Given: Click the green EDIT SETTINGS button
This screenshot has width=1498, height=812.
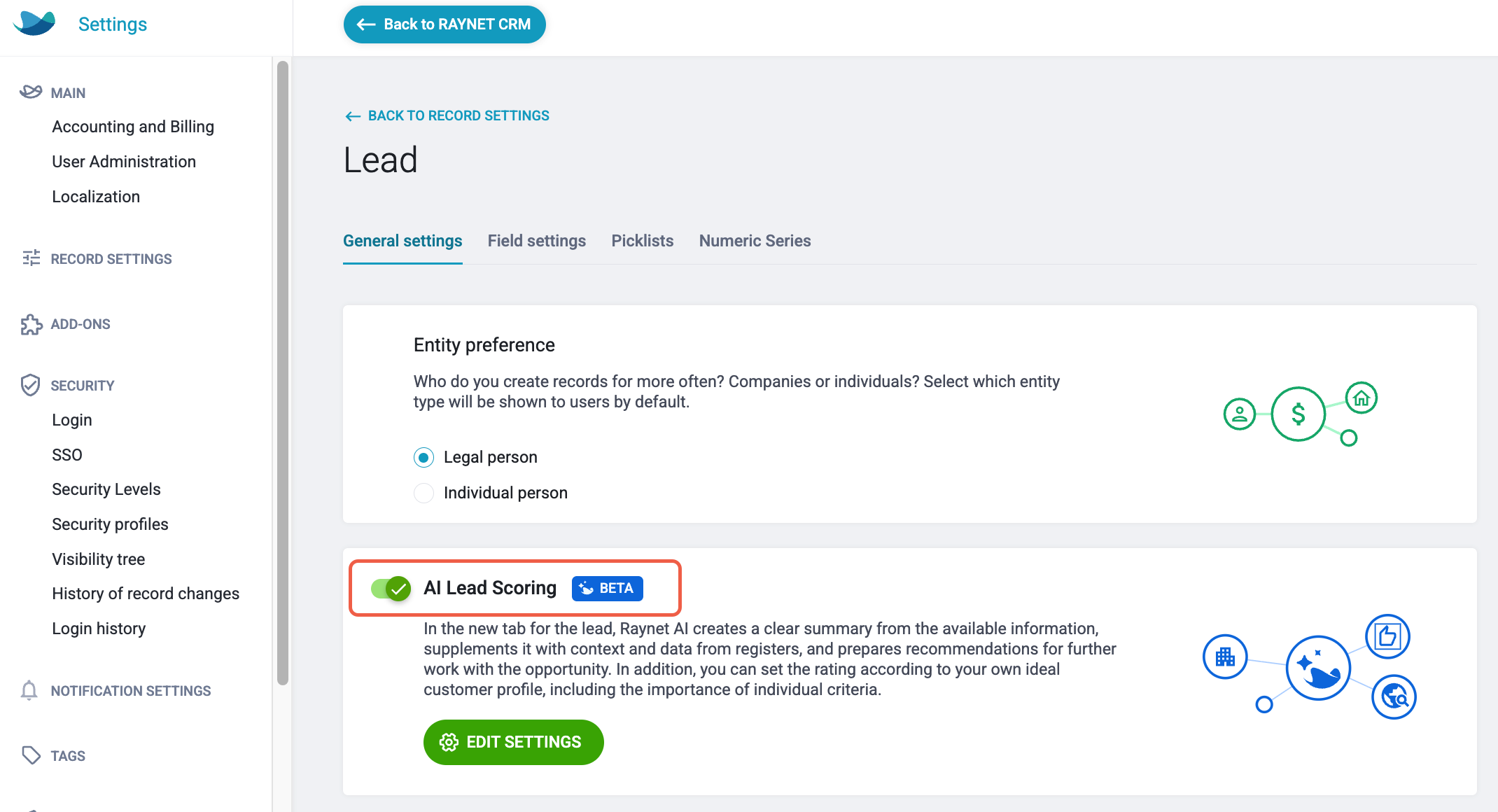Looking at the screenshot, I should (513, 742).
